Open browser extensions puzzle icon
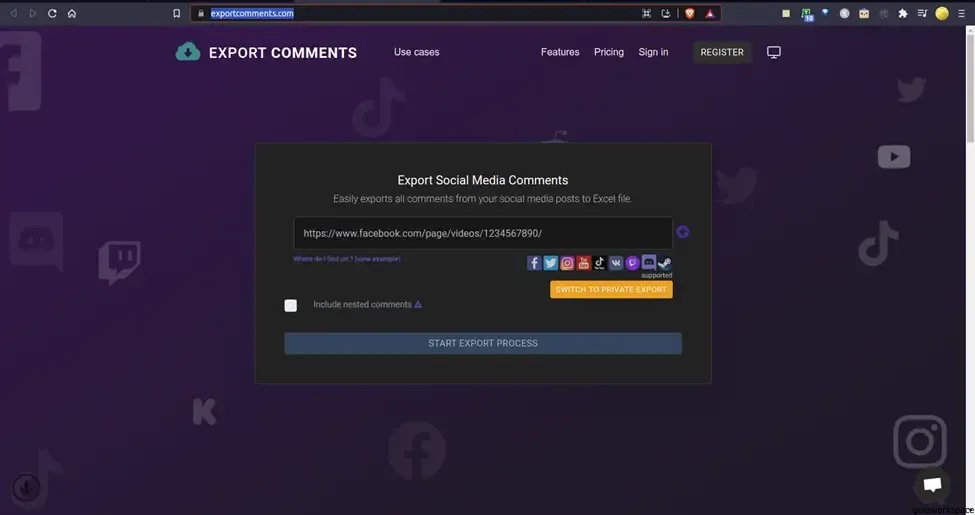 click(x=903, y=13)
